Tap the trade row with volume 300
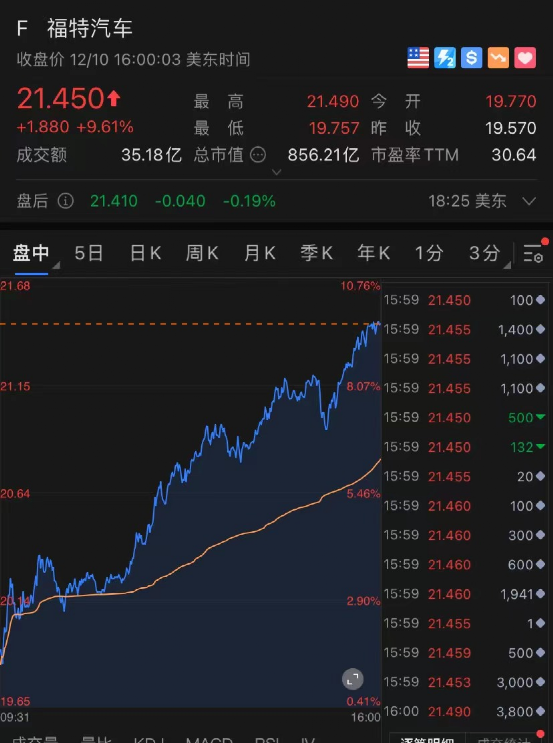The image size is (553, 743). tap(464, 535)
